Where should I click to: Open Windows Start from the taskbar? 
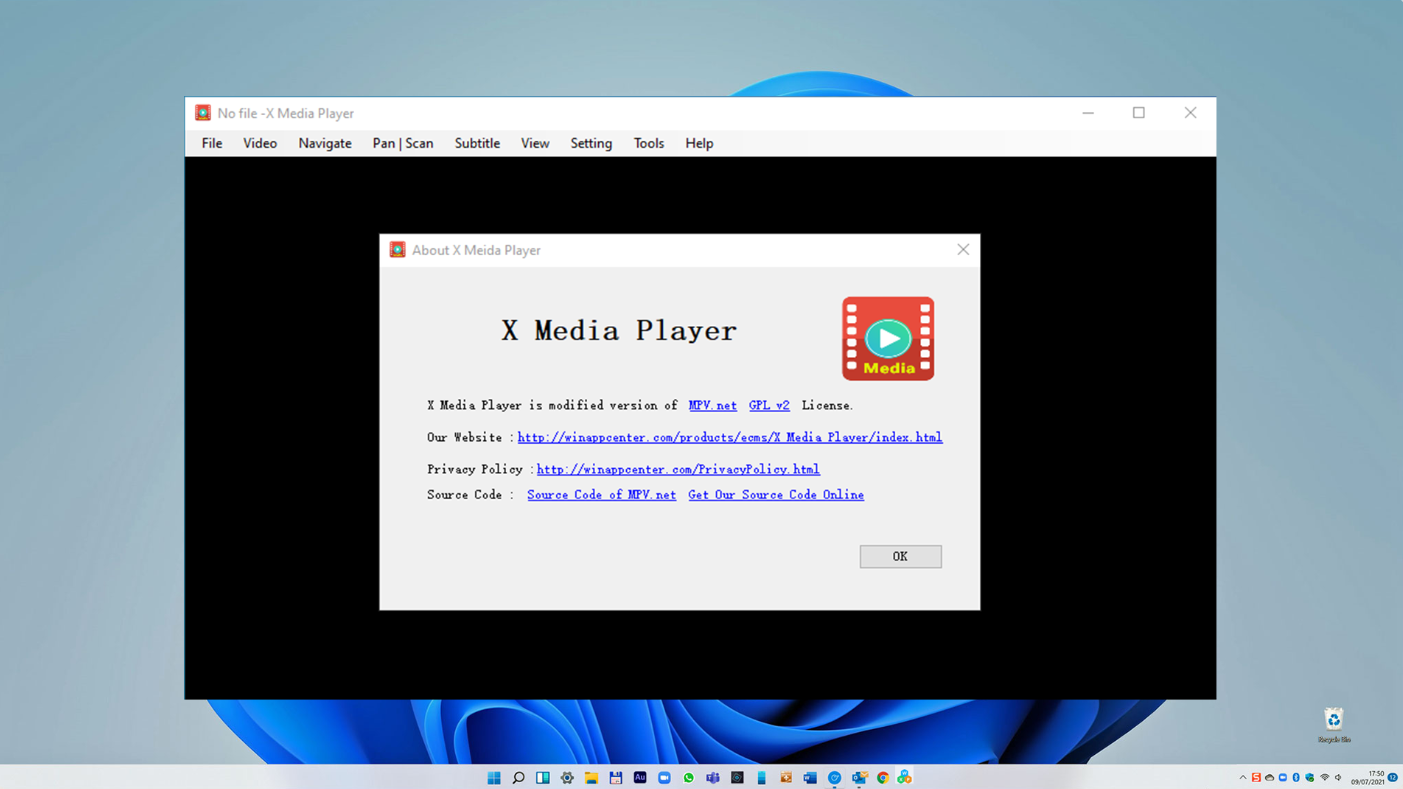[494, 778]
